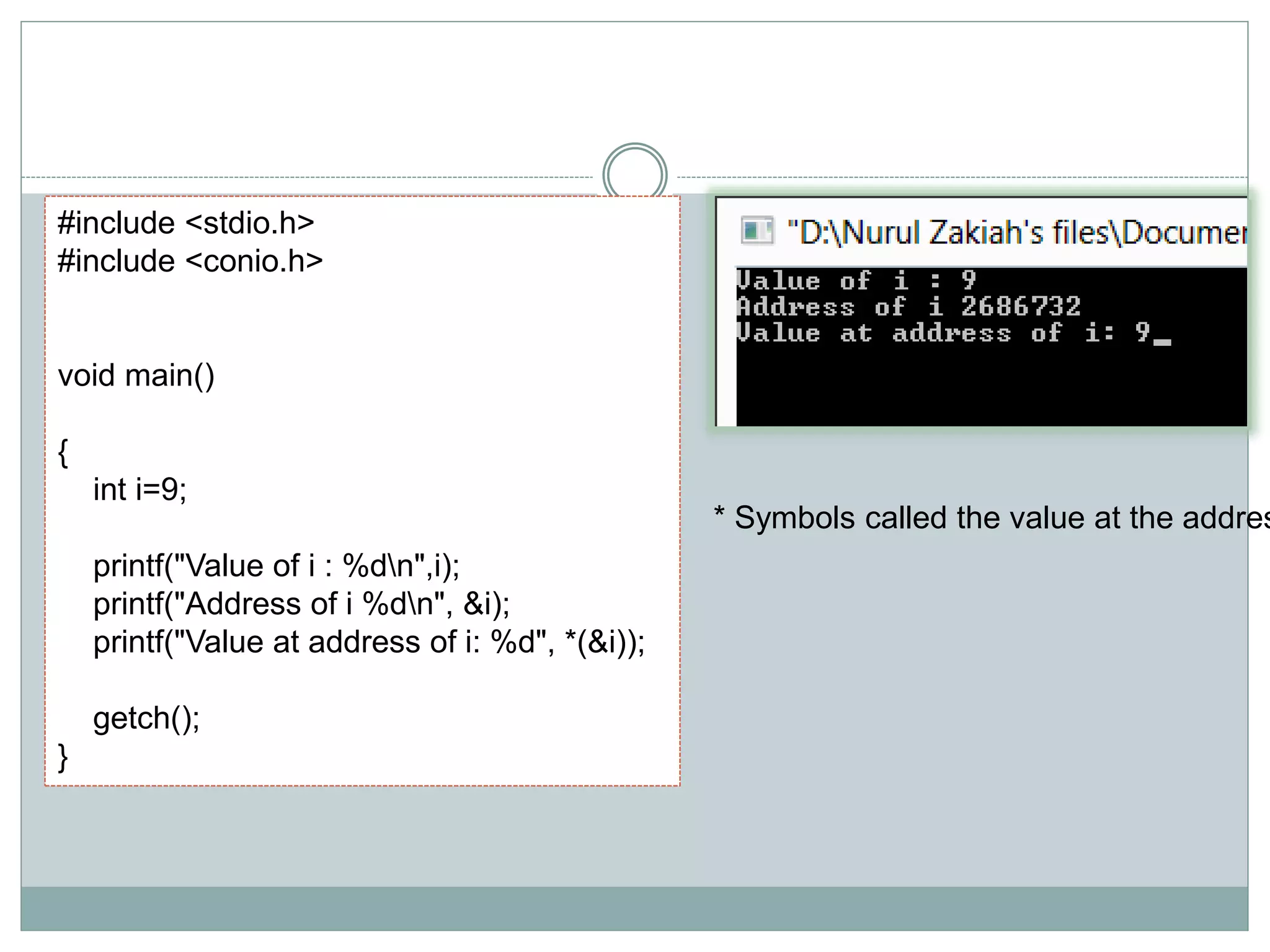The image size is (1270, 952).
Task: Click the closing curly brace in code
Action: coord(63,757)
